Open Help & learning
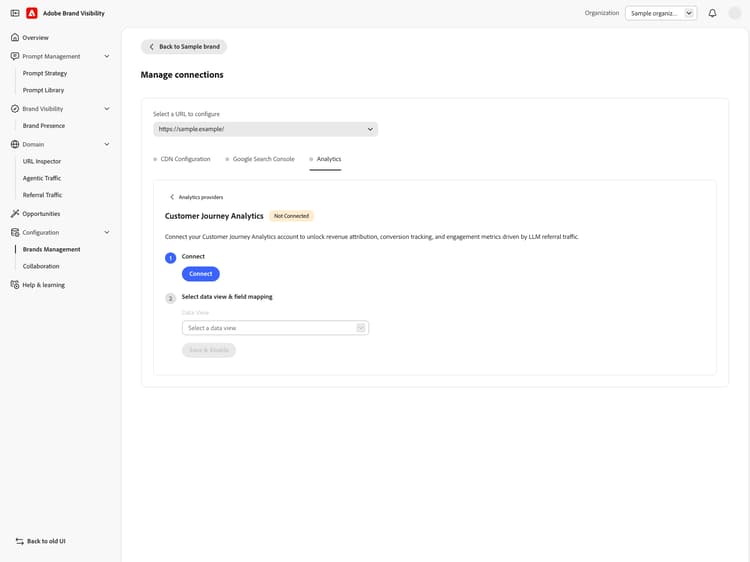 [x=44, y=285]
